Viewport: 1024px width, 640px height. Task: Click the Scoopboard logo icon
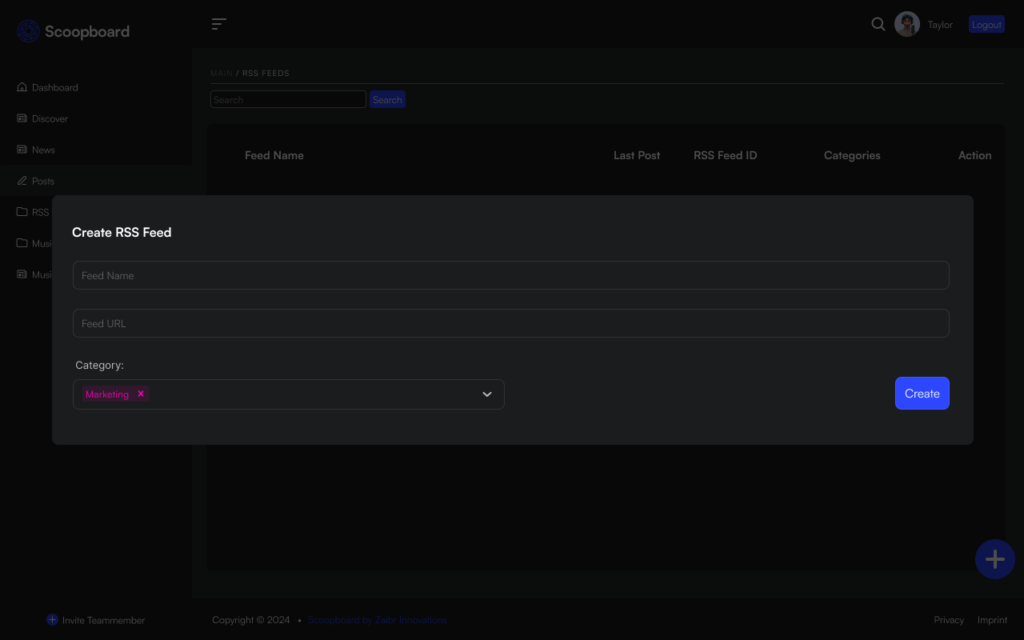coord(28,32)
